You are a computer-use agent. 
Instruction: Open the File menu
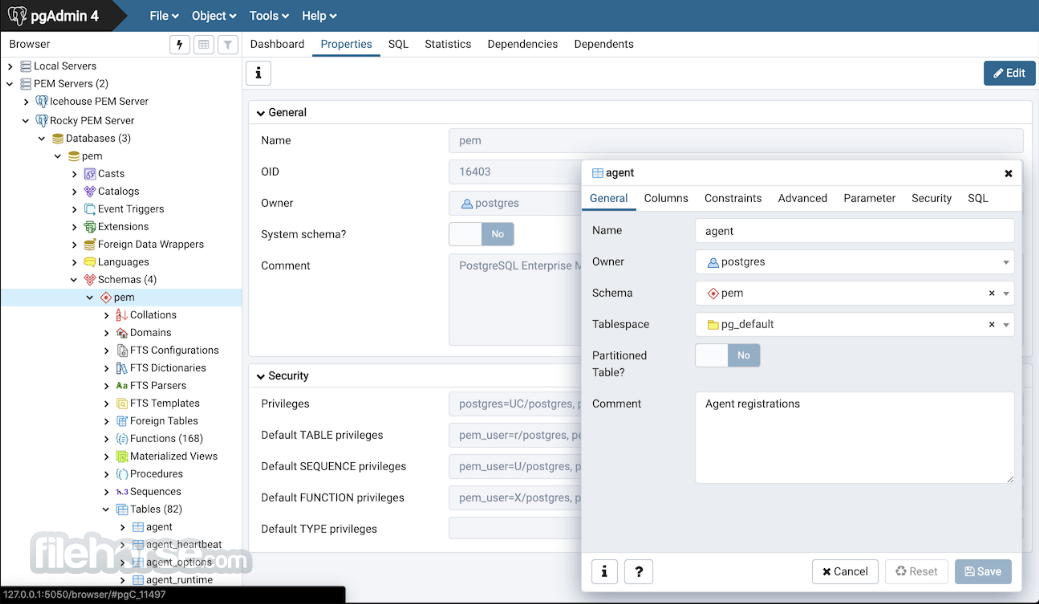pyautogui.click(x=164, y=16)
